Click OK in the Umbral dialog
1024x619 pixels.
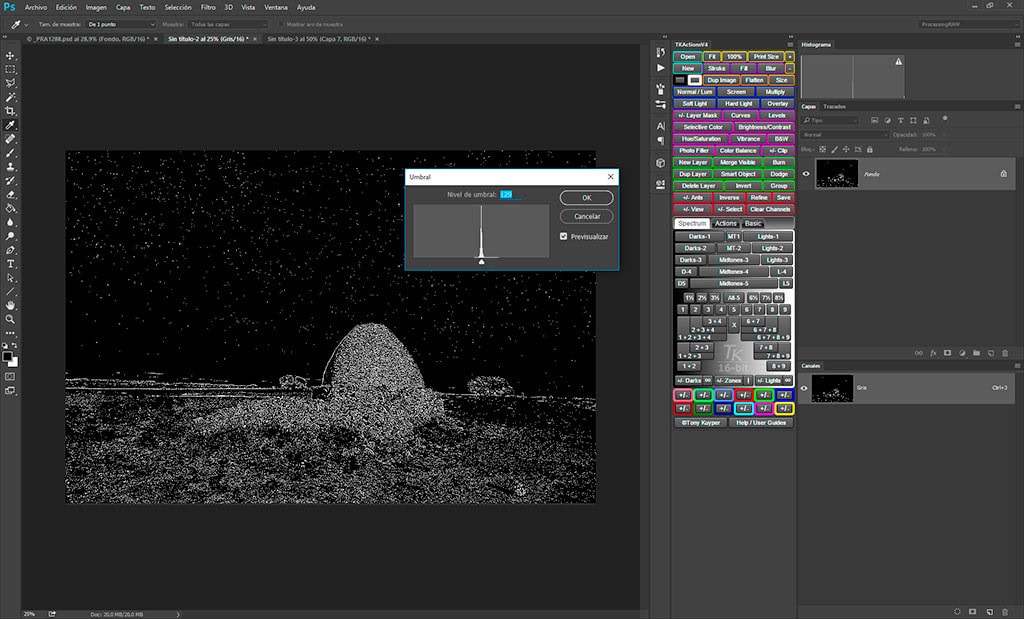[586, 197]
